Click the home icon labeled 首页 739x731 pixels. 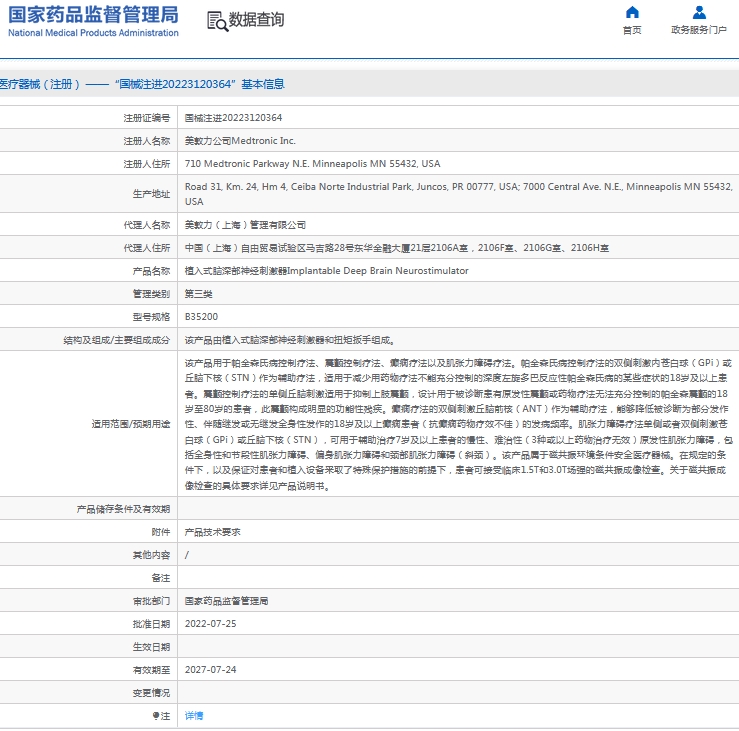[632, 12]
